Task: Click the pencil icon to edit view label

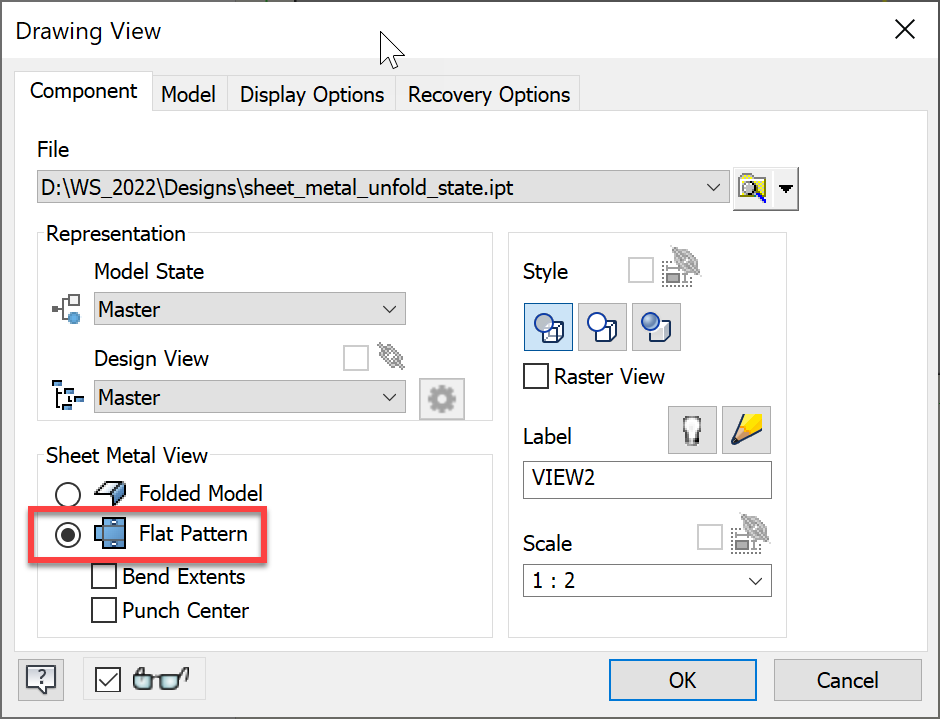Action: tap(746, 430)
